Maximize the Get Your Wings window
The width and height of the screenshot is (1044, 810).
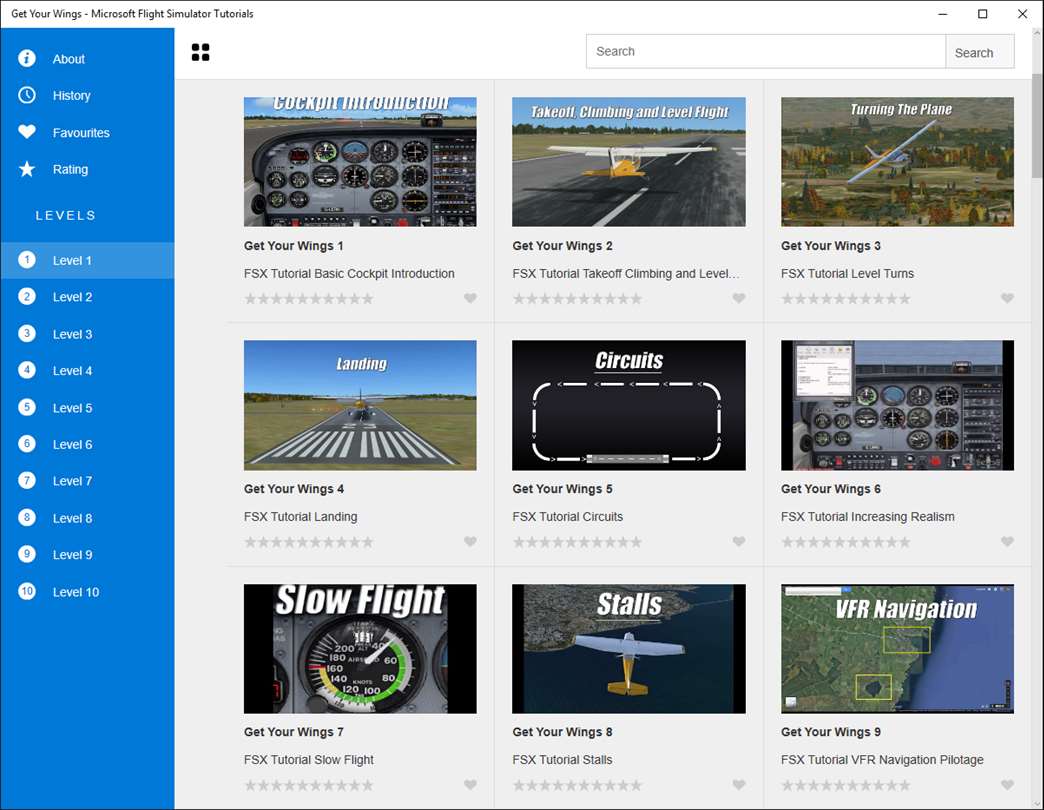(x=982, y=14)
